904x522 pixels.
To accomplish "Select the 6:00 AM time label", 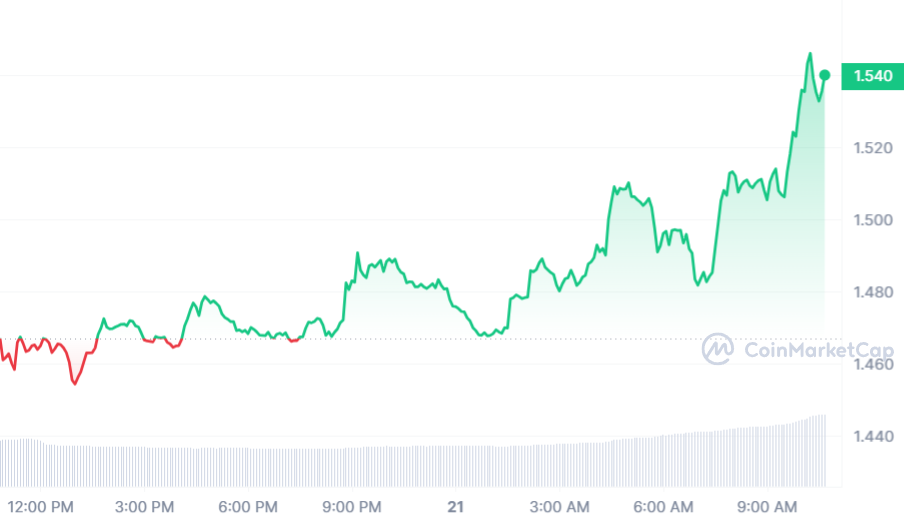I will coord(663,507).
